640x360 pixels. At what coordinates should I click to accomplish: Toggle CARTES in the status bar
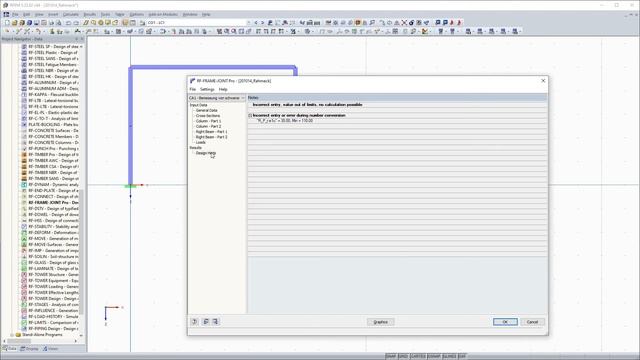(x=418, y=356)
